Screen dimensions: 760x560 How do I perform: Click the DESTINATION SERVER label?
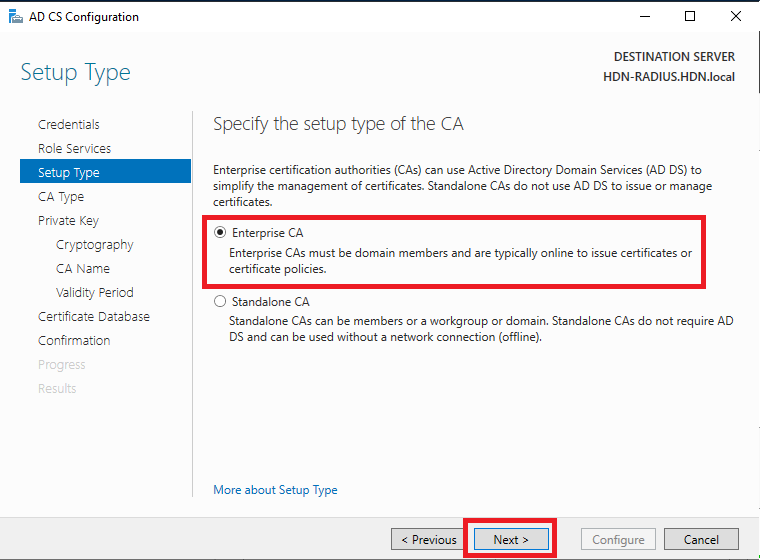674,57
